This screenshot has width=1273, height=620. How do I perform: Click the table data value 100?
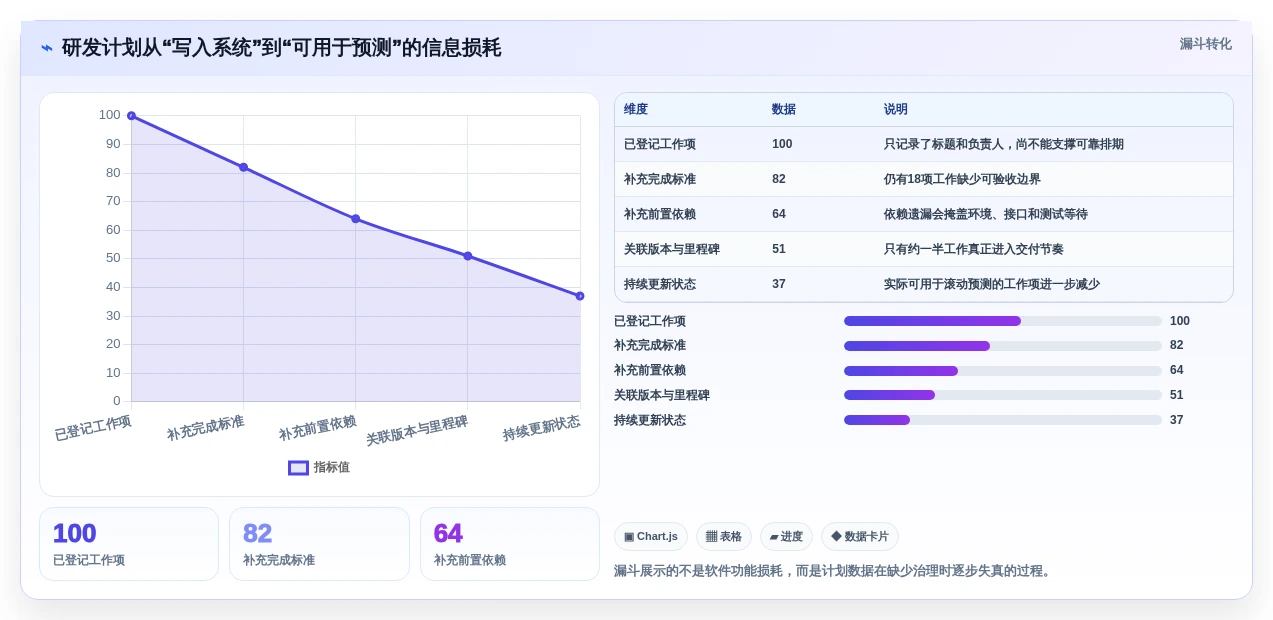click(782, 144)
